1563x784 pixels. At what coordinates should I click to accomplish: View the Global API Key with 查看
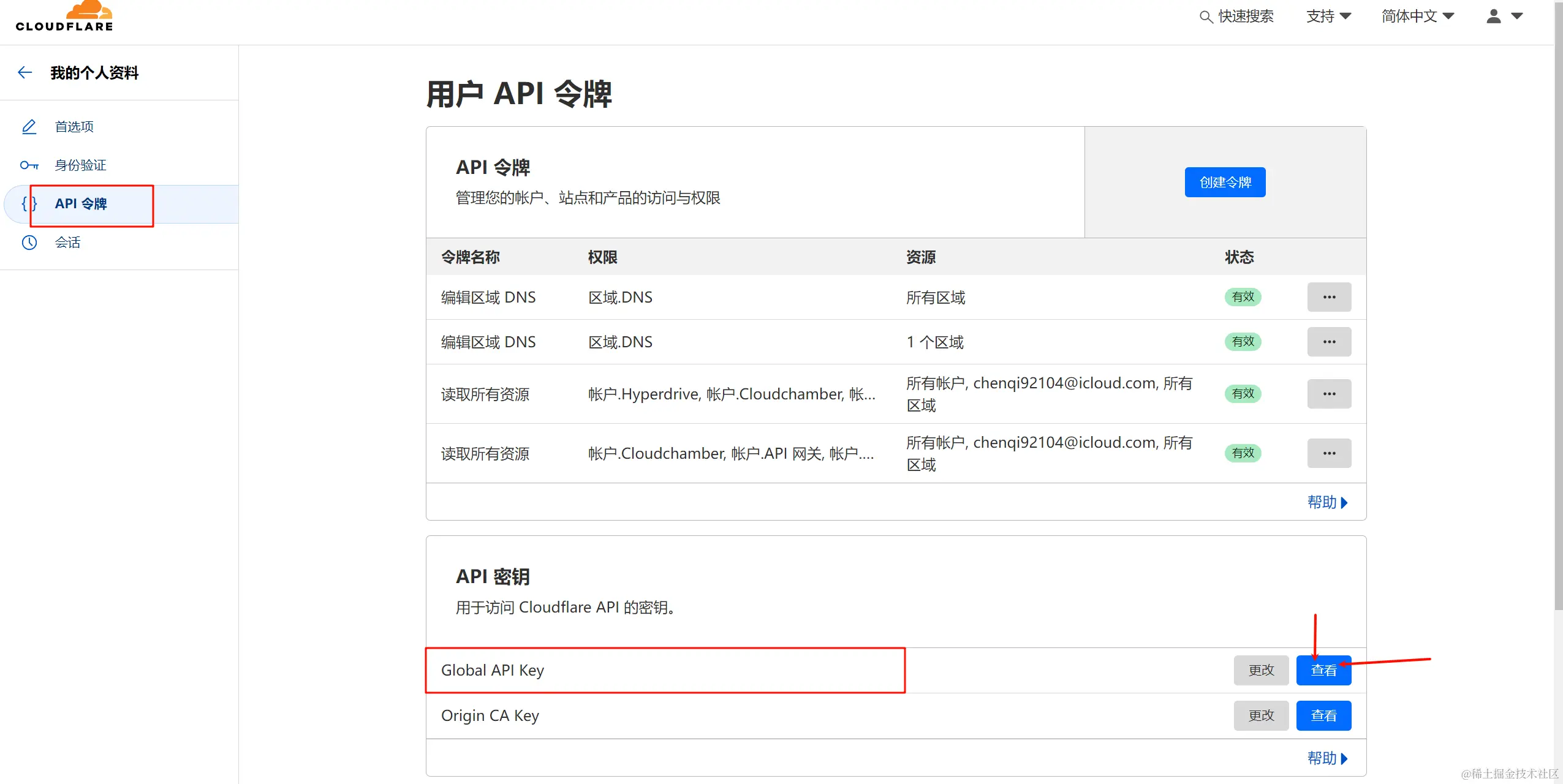1323,671
